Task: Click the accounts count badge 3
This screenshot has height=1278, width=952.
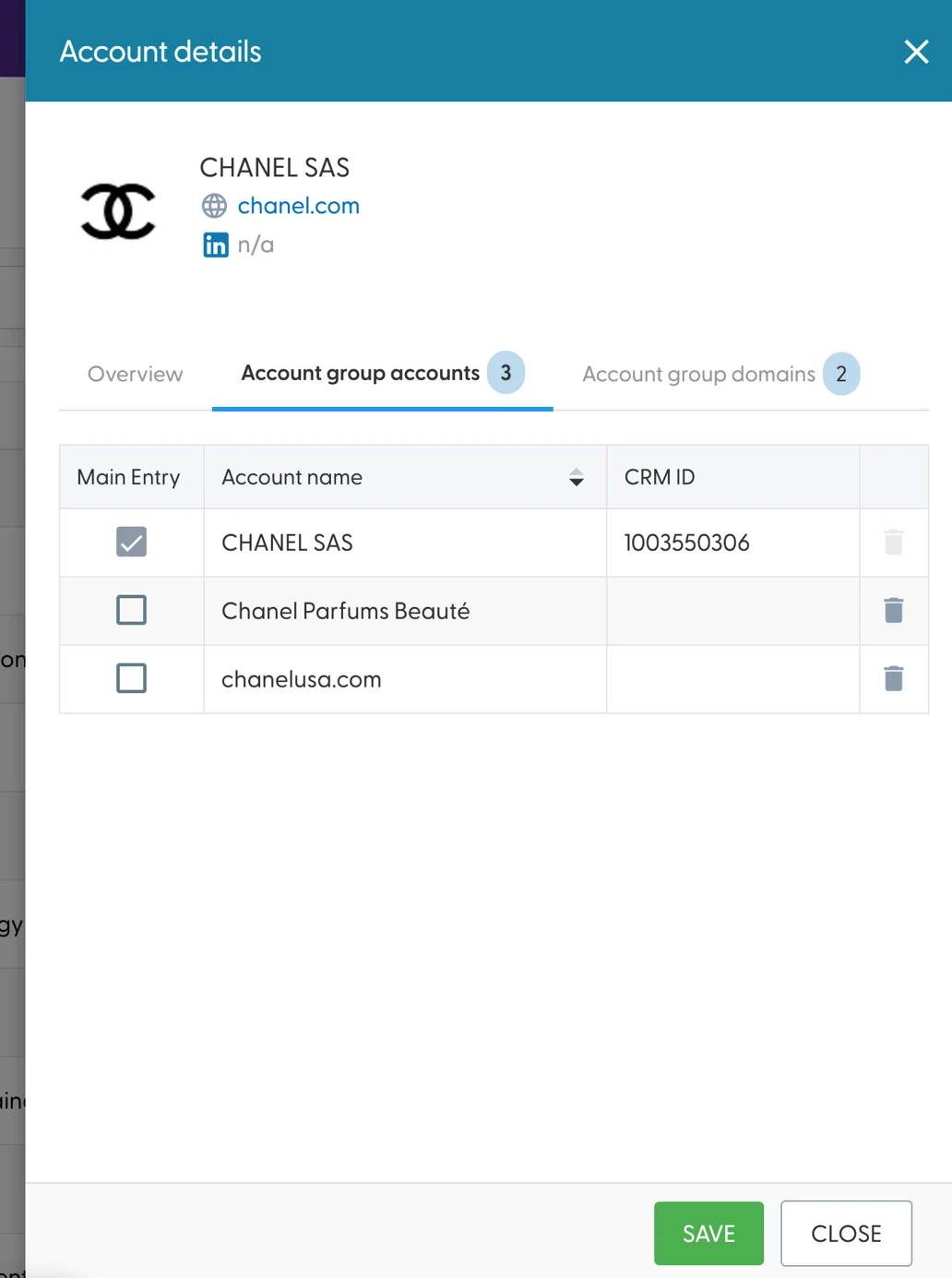Action: (x=506, y=373)
